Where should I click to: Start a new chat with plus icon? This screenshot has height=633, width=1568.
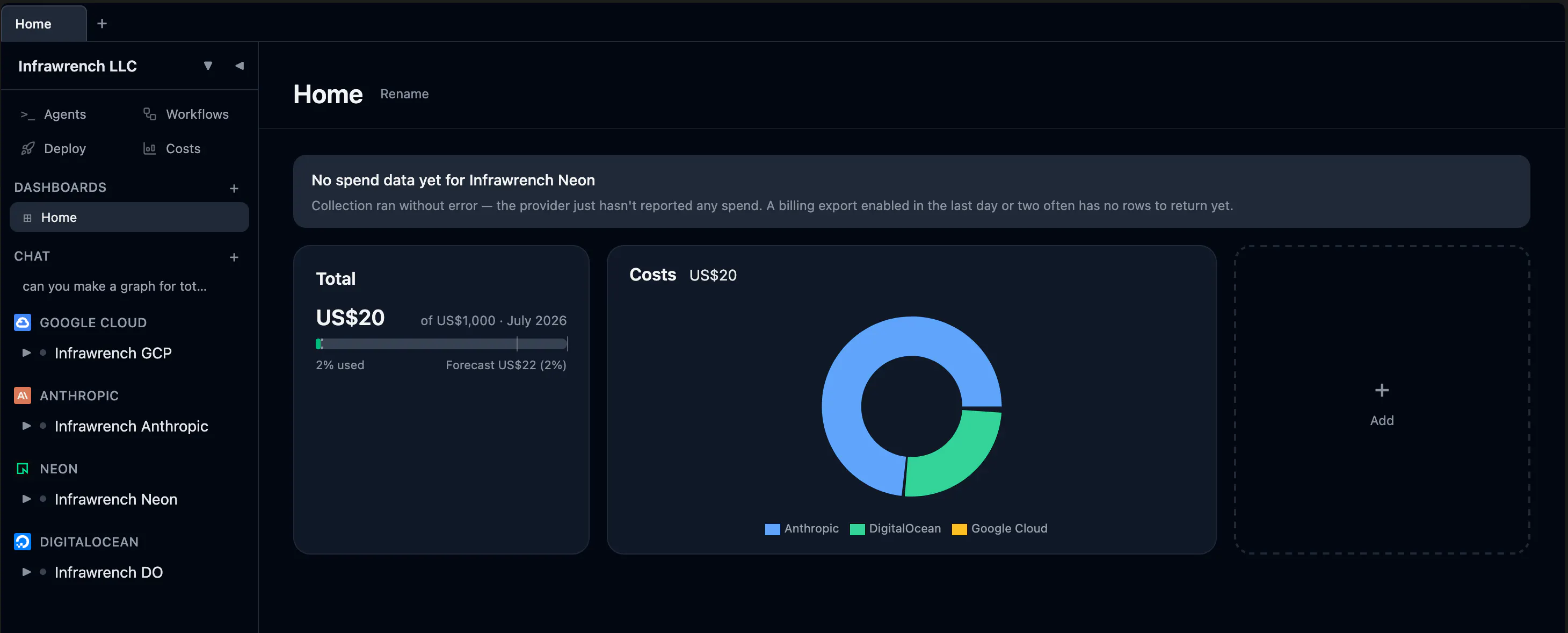(x=234, y=257)
